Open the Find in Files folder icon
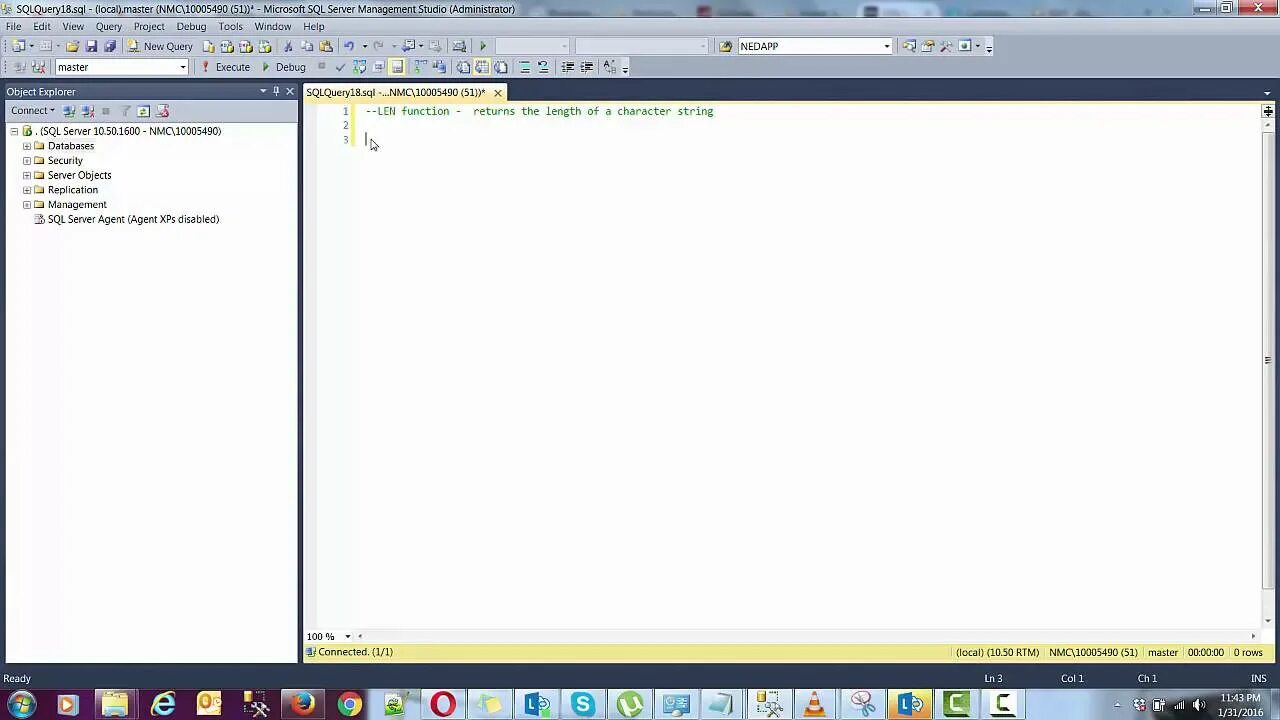 point(726,46)
